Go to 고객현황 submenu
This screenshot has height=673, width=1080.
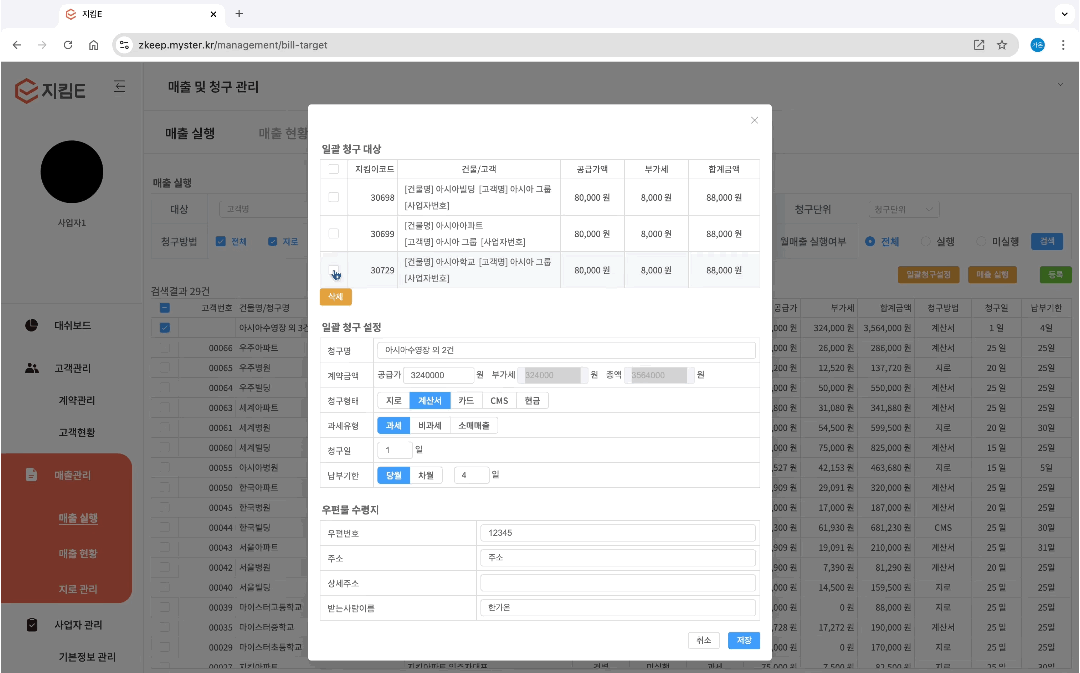pyautogui.click(x=76, y=432)
